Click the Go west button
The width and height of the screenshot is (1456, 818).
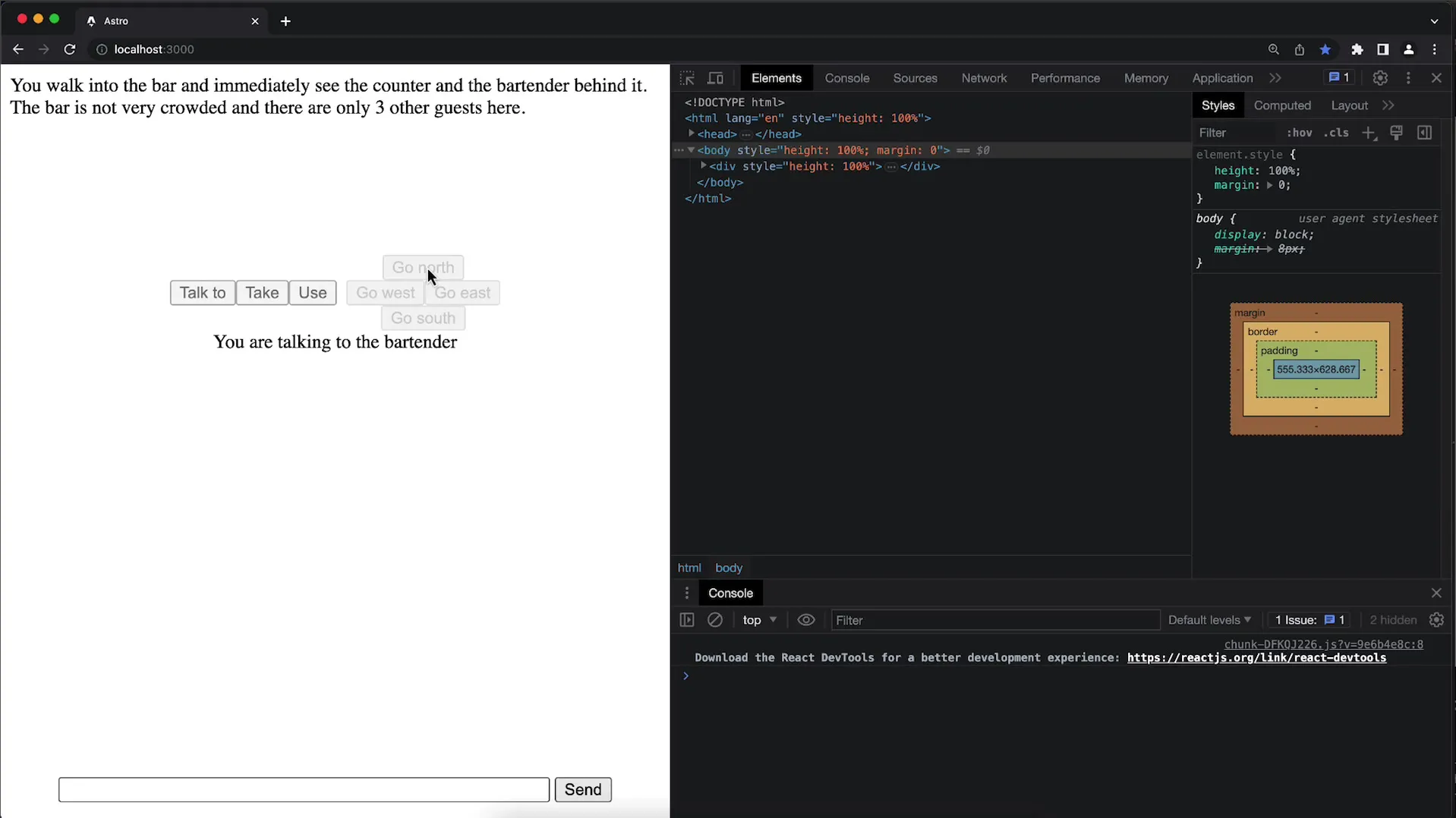point(385,293)
